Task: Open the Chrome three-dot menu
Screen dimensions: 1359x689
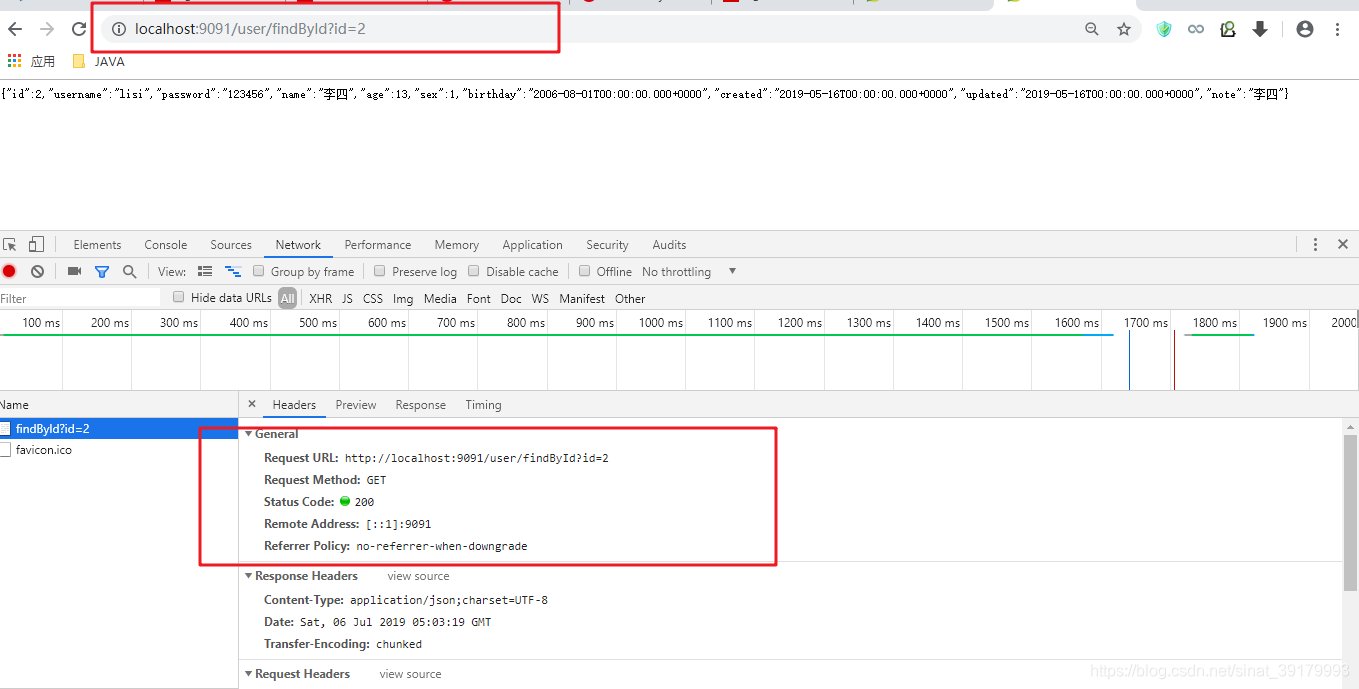Action: (x=1337, y=29)
